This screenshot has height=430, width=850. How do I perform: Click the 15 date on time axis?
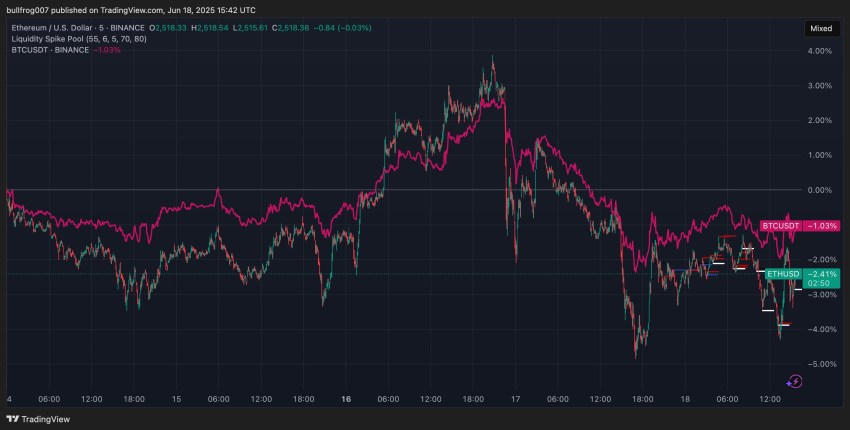click(177, 398)
